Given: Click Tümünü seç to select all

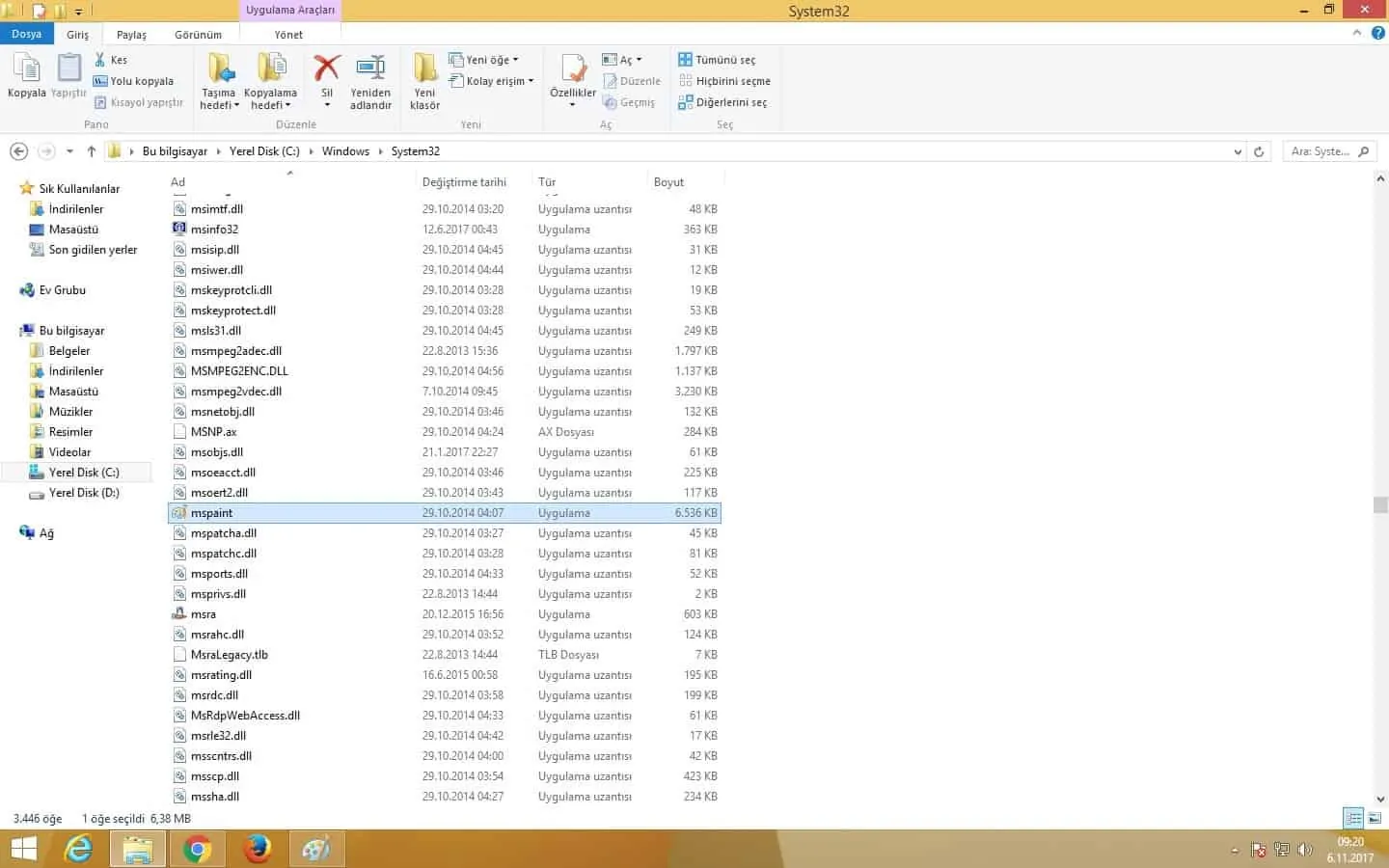Looking at the screenshot, I should 717,60.
